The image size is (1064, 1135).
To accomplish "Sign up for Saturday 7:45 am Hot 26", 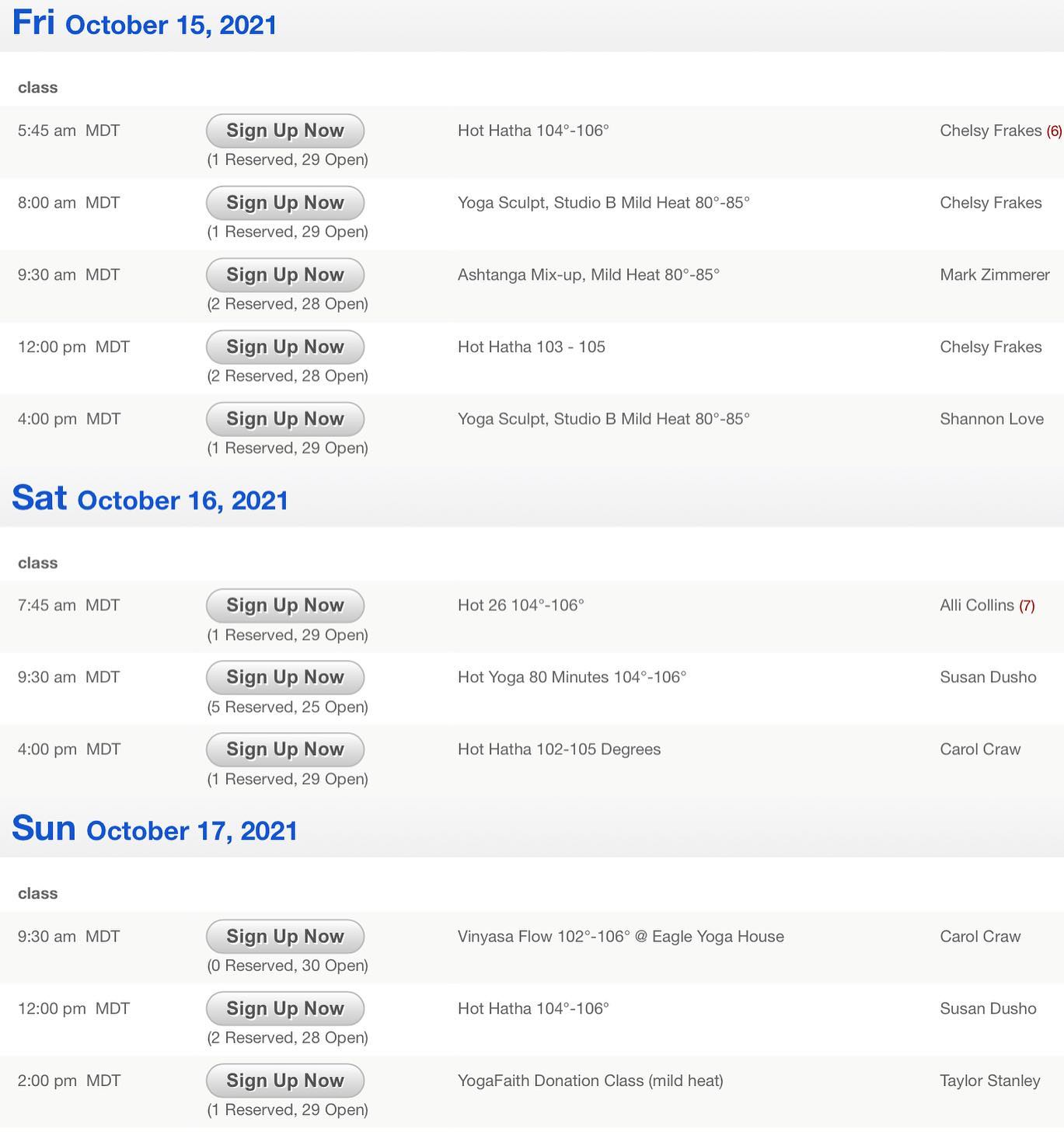I will 285,606.
